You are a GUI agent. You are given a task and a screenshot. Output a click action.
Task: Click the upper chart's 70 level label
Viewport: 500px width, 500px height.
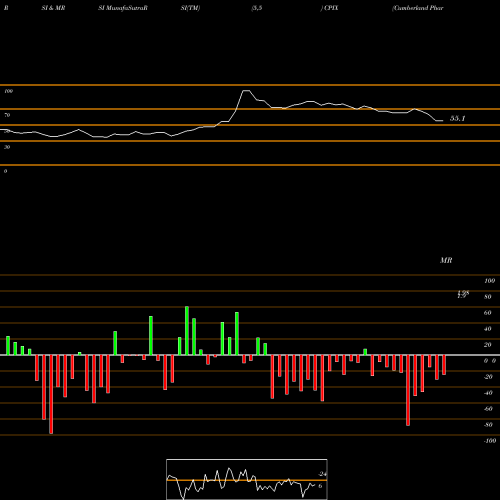coord(7,115)
